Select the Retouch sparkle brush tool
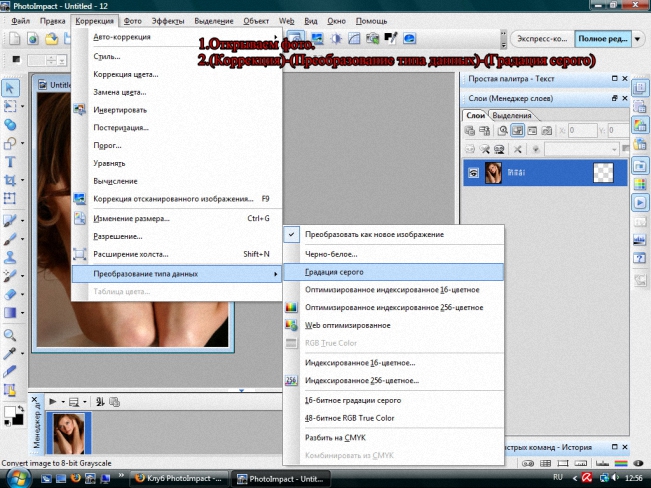This screenshot has width=651, height=488. [10, 276]
